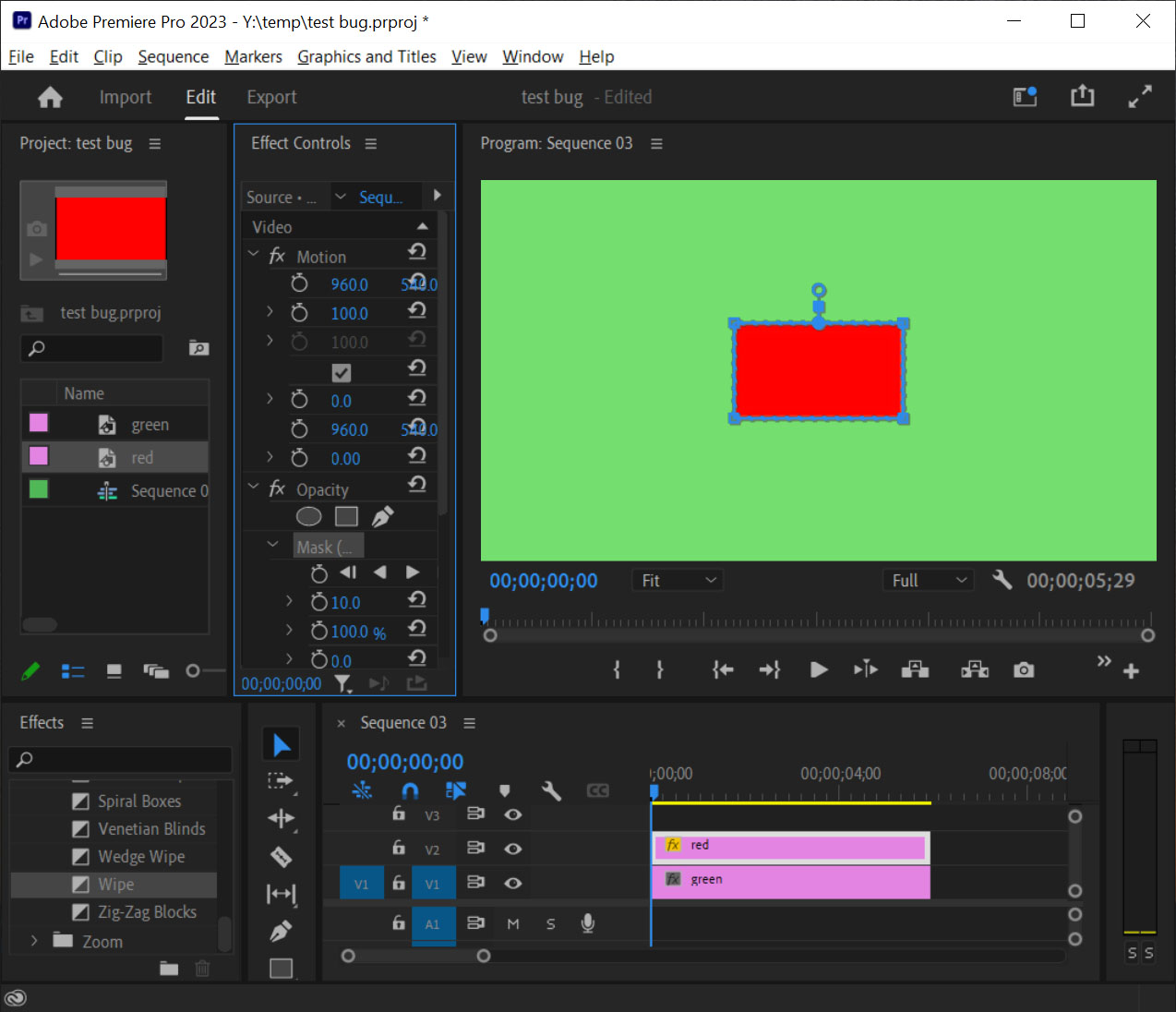This screenshot has width=1176, height=1012.
Task: Open the Graphics and Titles menu
Action: click(366, 56)
